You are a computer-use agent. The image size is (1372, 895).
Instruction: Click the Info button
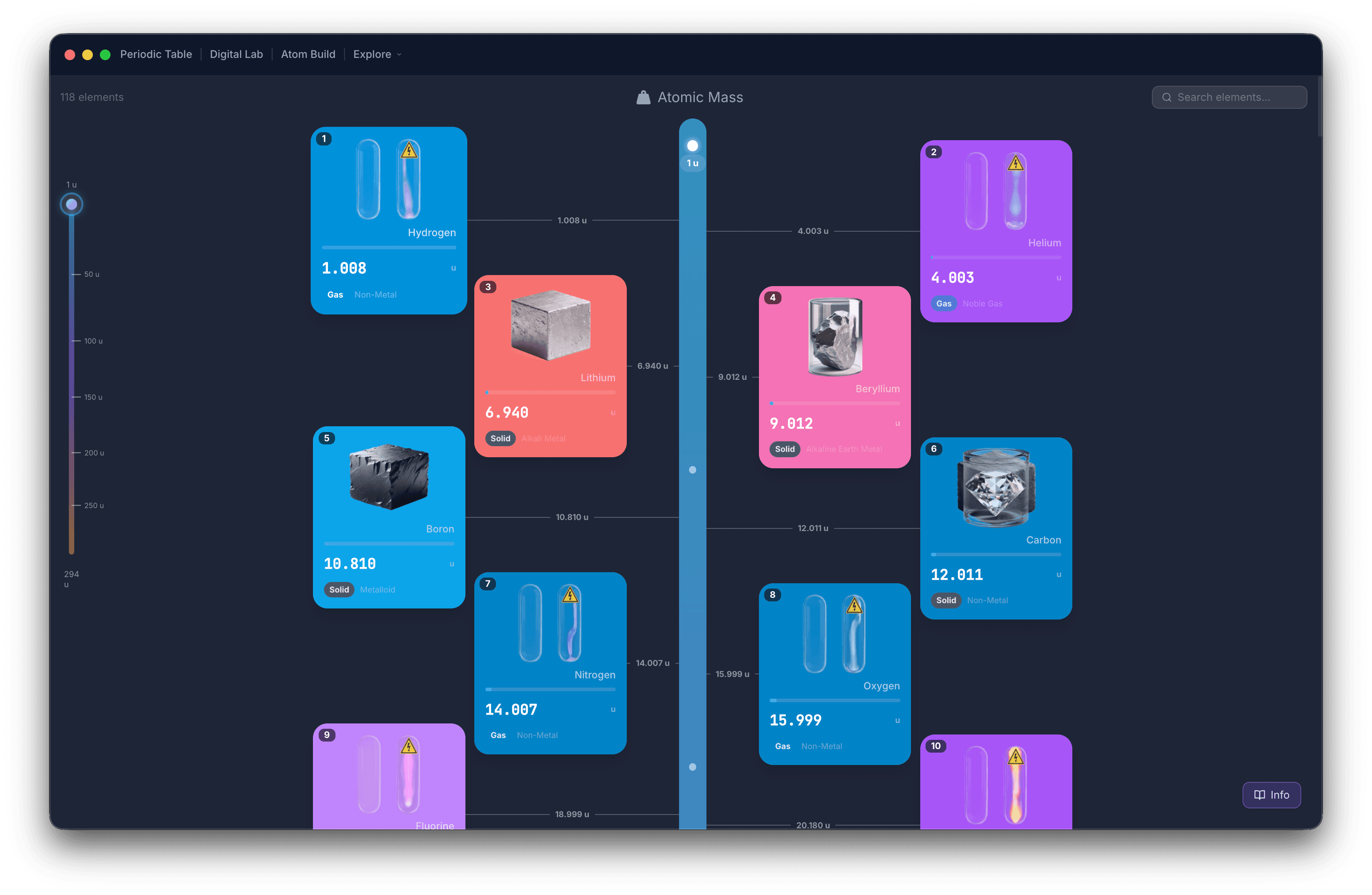[x=1271, y=795]
